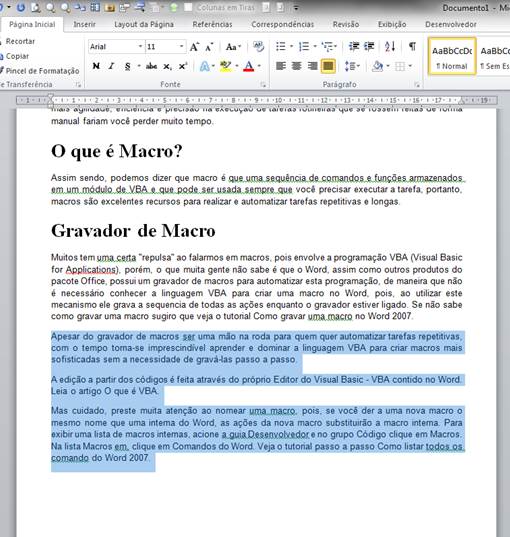Image resolution: width=510 pixels, height=537 pixels.
Task: Click the bullet list icon
Action: tap(281, 46)
